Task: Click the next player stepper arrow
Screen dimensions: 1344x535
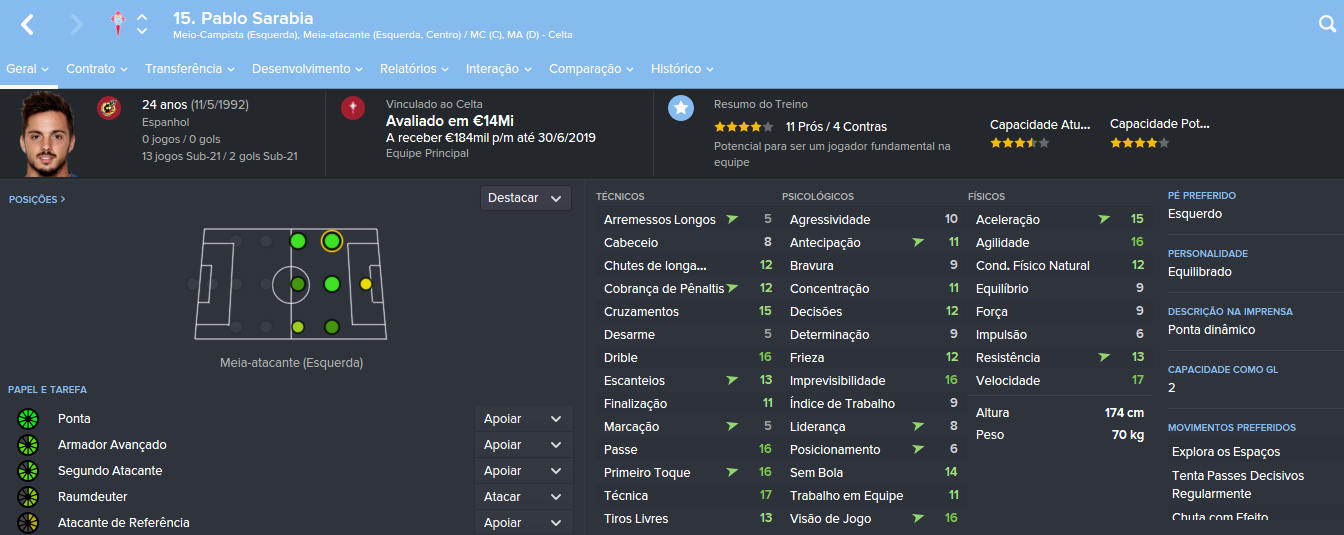Action: click(x=142, y=31)
